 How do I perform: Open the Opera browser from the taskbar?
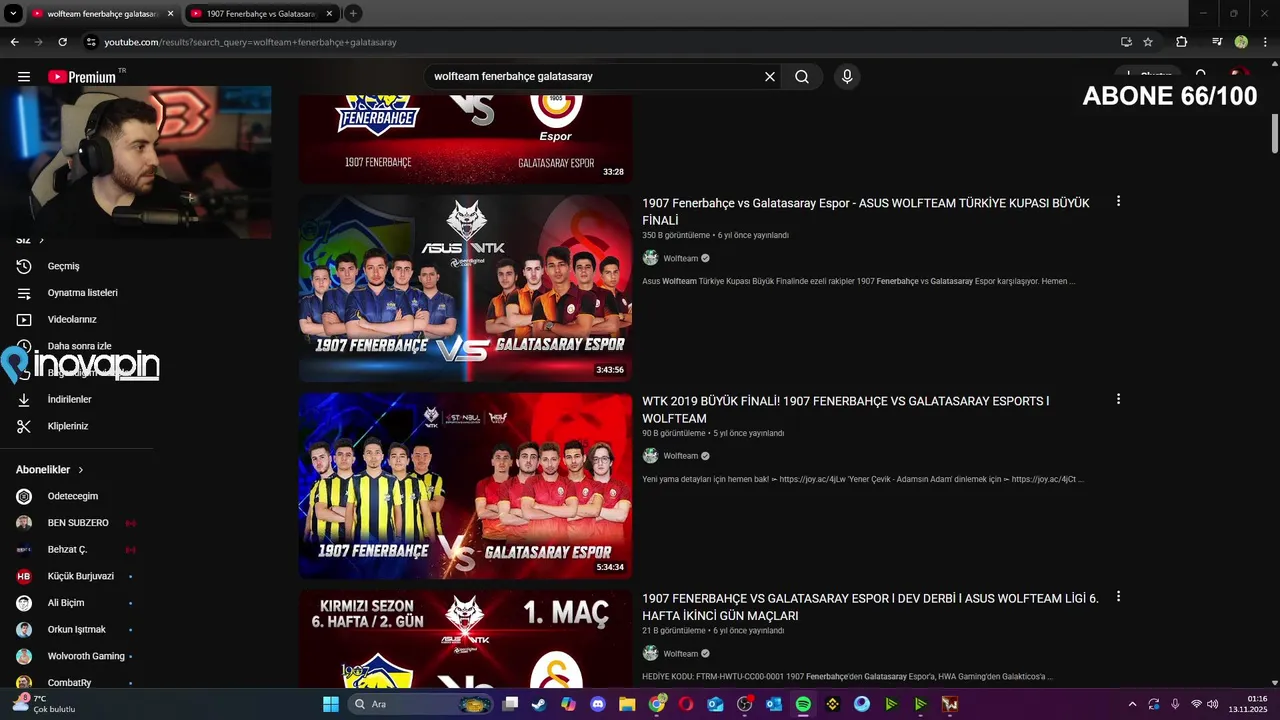click(686, 704)
